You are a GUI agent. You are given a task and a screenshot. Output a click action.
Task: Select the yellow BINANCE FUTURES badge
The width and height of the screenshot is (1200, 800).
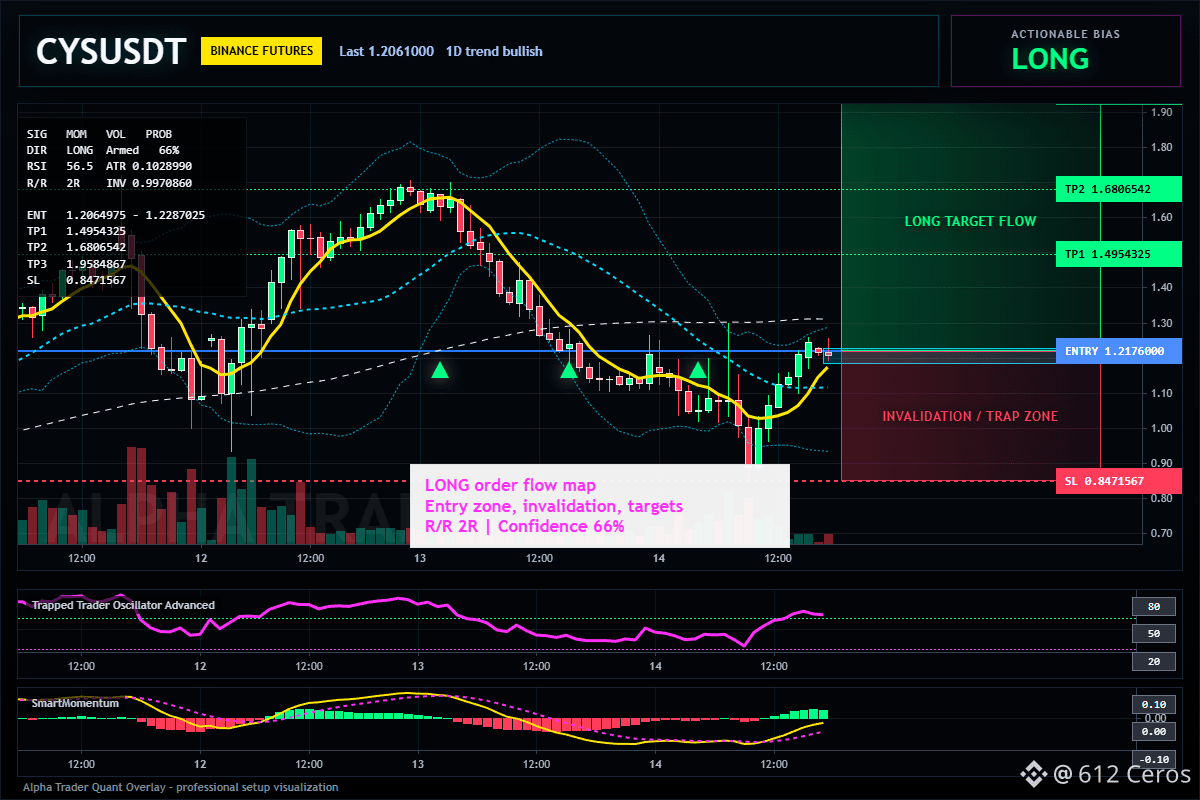coord(261,51)
